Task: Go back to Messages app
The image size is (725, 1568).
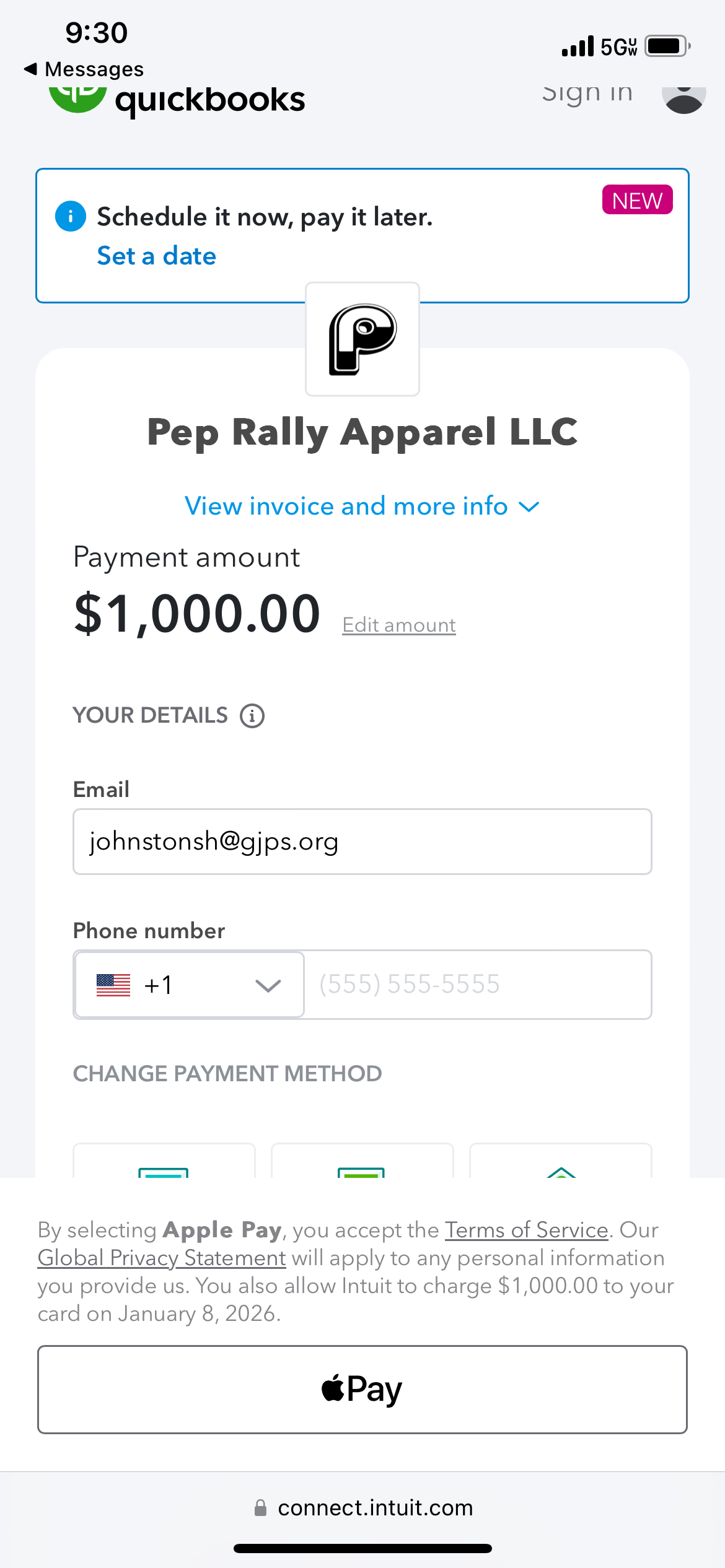Action: (x=84, y=69)
